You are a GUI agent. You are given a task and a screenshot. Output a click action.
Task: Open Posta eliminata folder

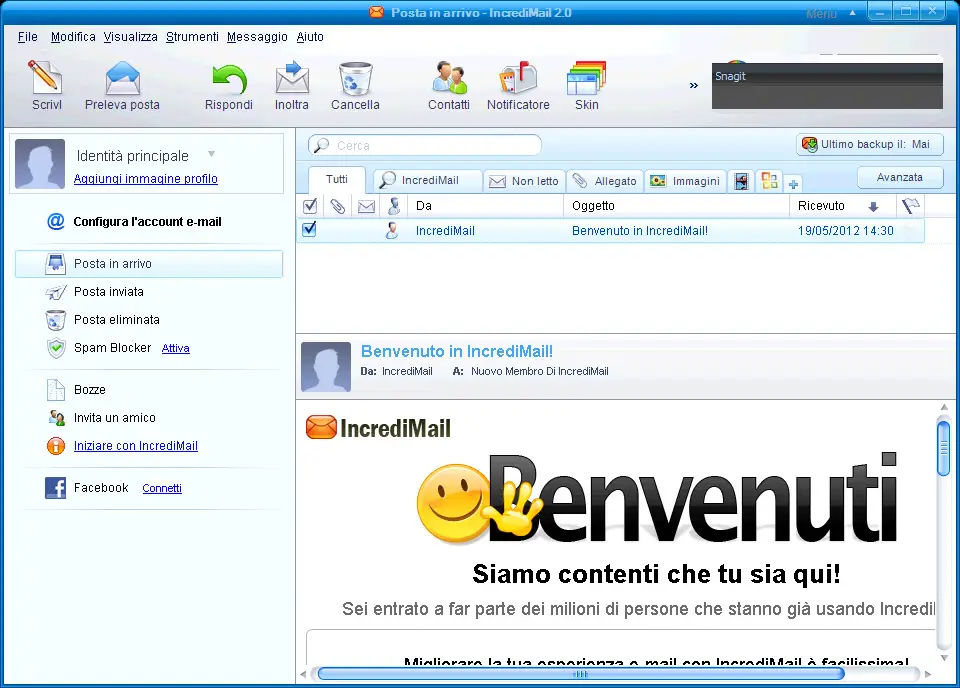pyautogui.click(x=116, y=320)
